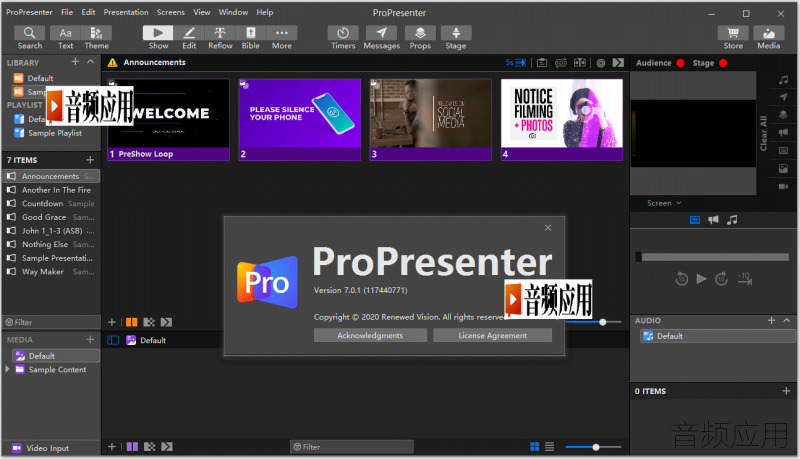Toggle the Stage output indicator
800x459 pixels.
723,63
